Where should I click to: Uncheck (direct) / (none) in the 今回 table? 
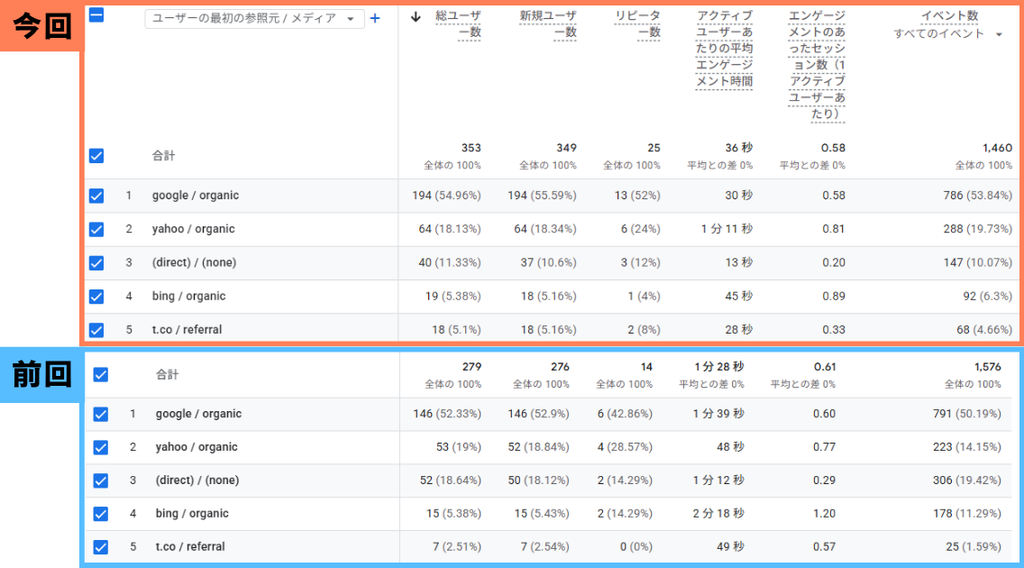(96, 262)
